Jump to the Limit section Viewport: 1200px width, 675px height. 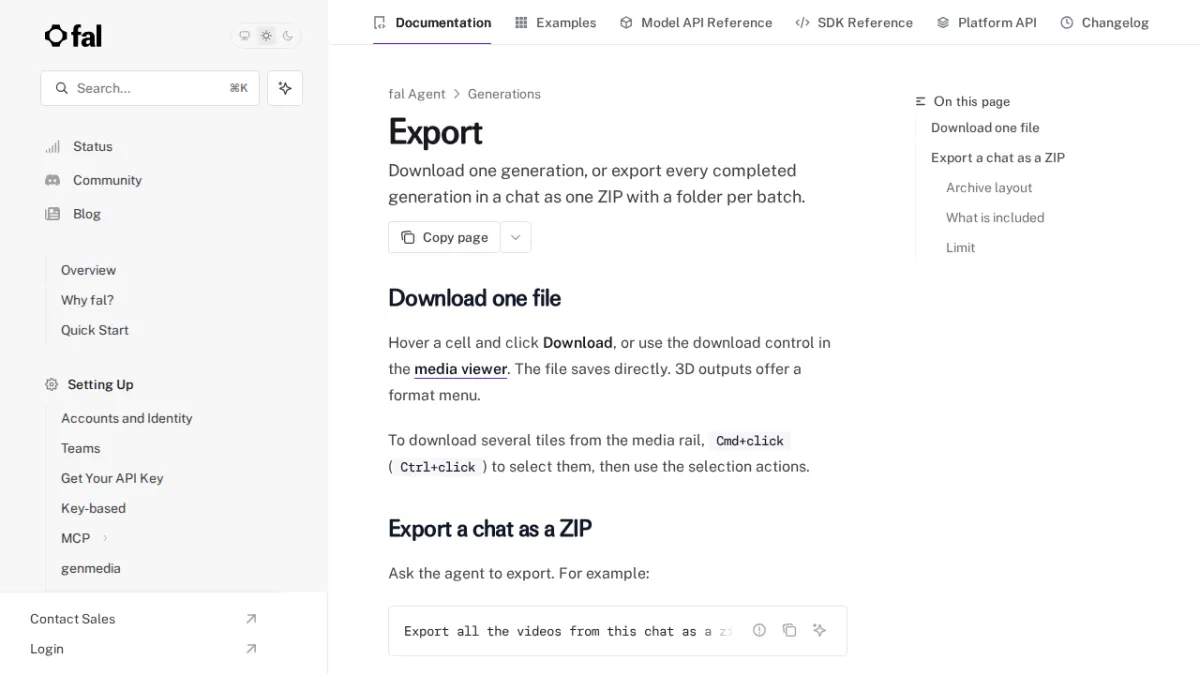pos(960,248)
